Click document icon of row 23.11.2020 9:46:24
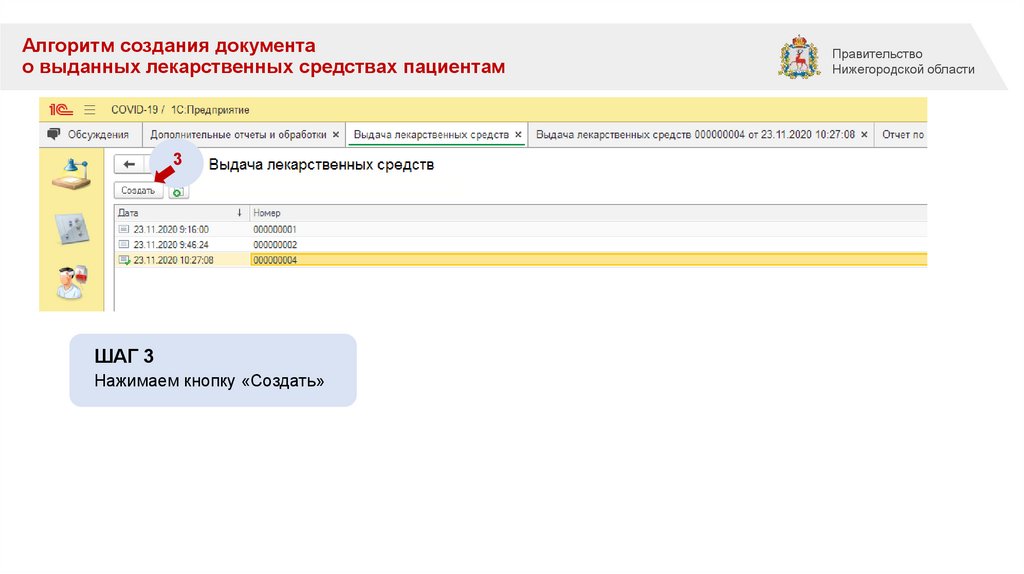The image size is (1024, 574). tap(123, 244)
